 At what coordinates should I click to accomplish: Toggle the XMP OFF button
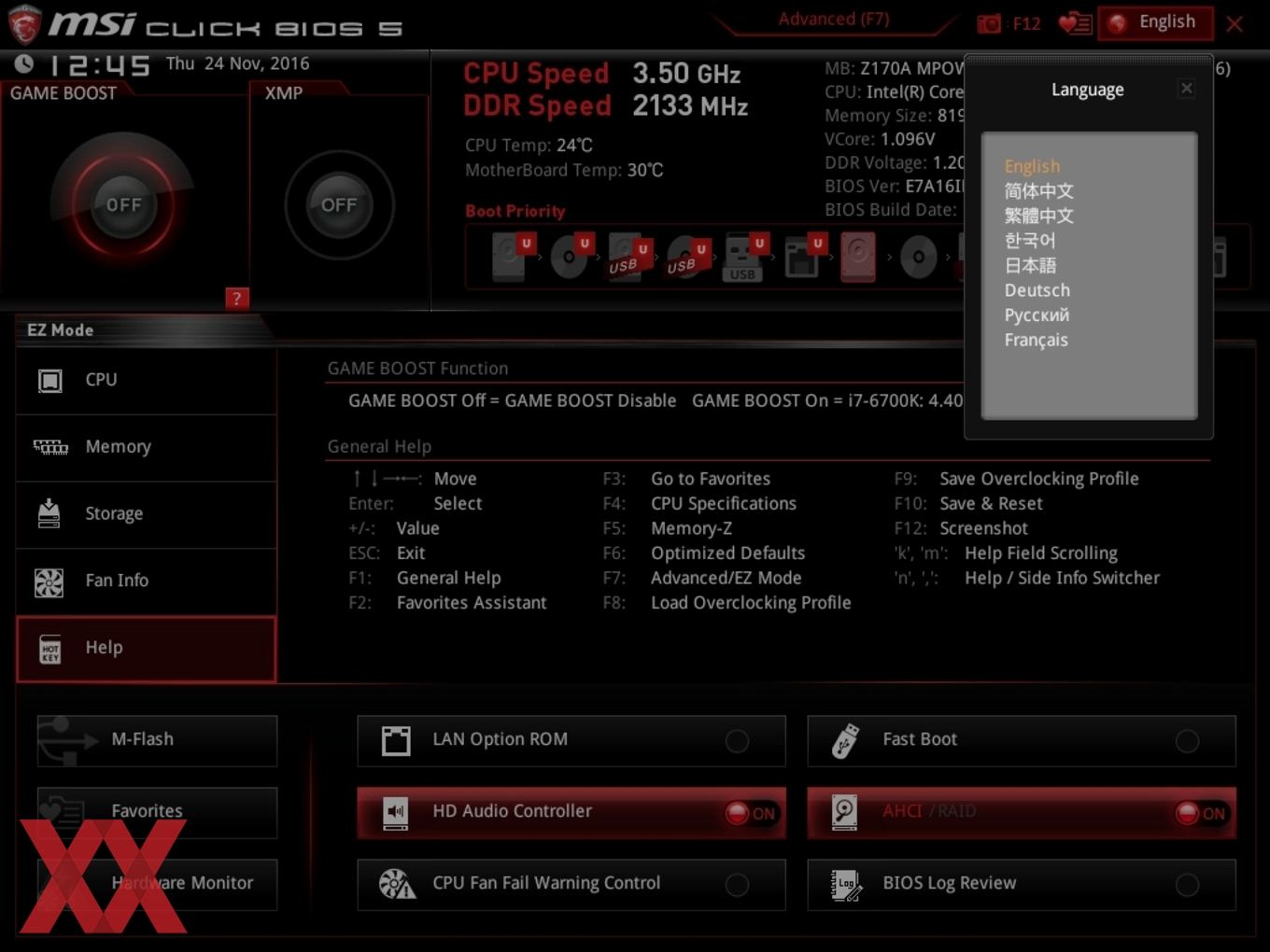[338, 204]
